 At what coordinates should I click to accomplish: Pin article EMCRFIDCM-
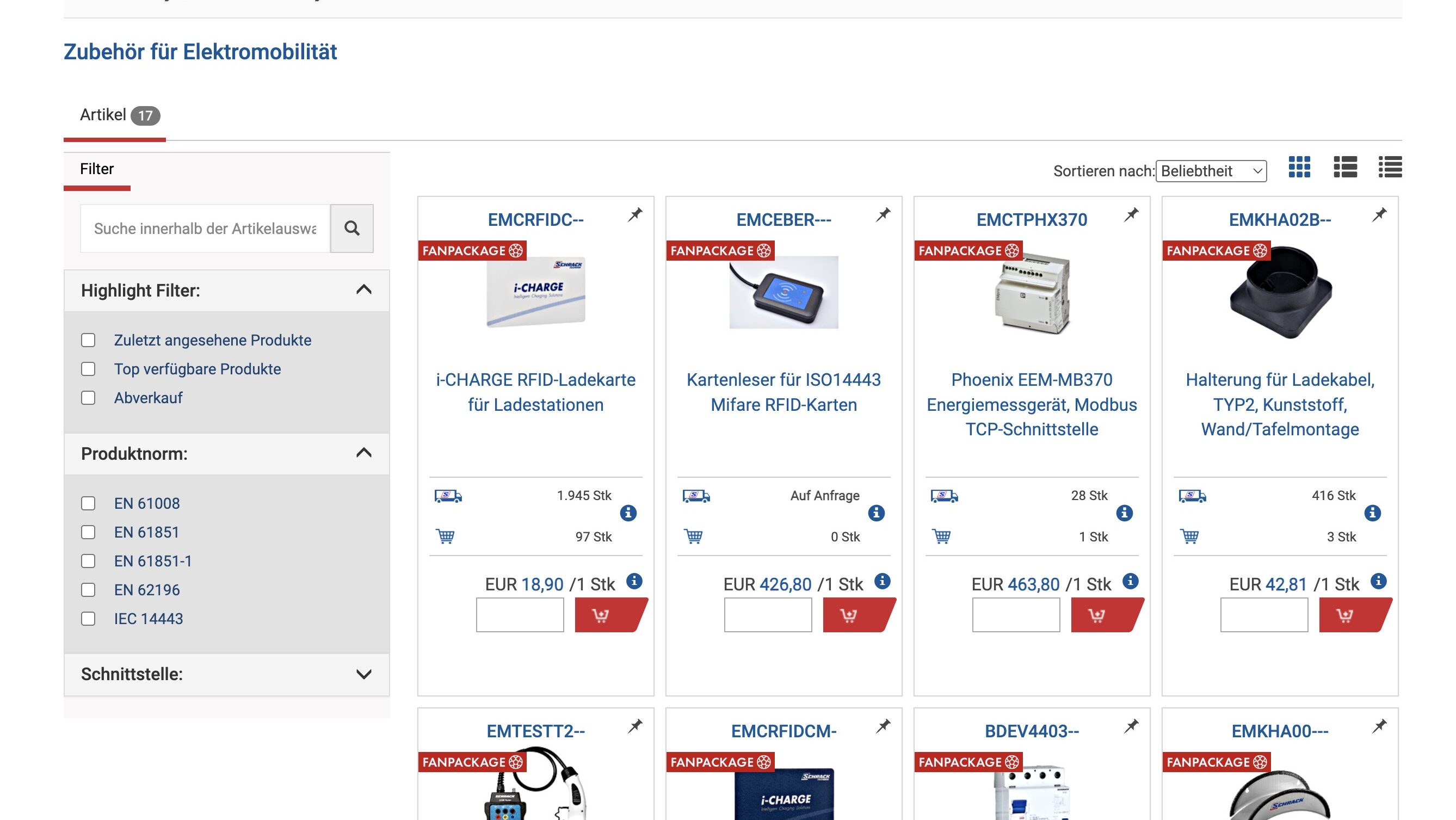(x=884, y=726)
